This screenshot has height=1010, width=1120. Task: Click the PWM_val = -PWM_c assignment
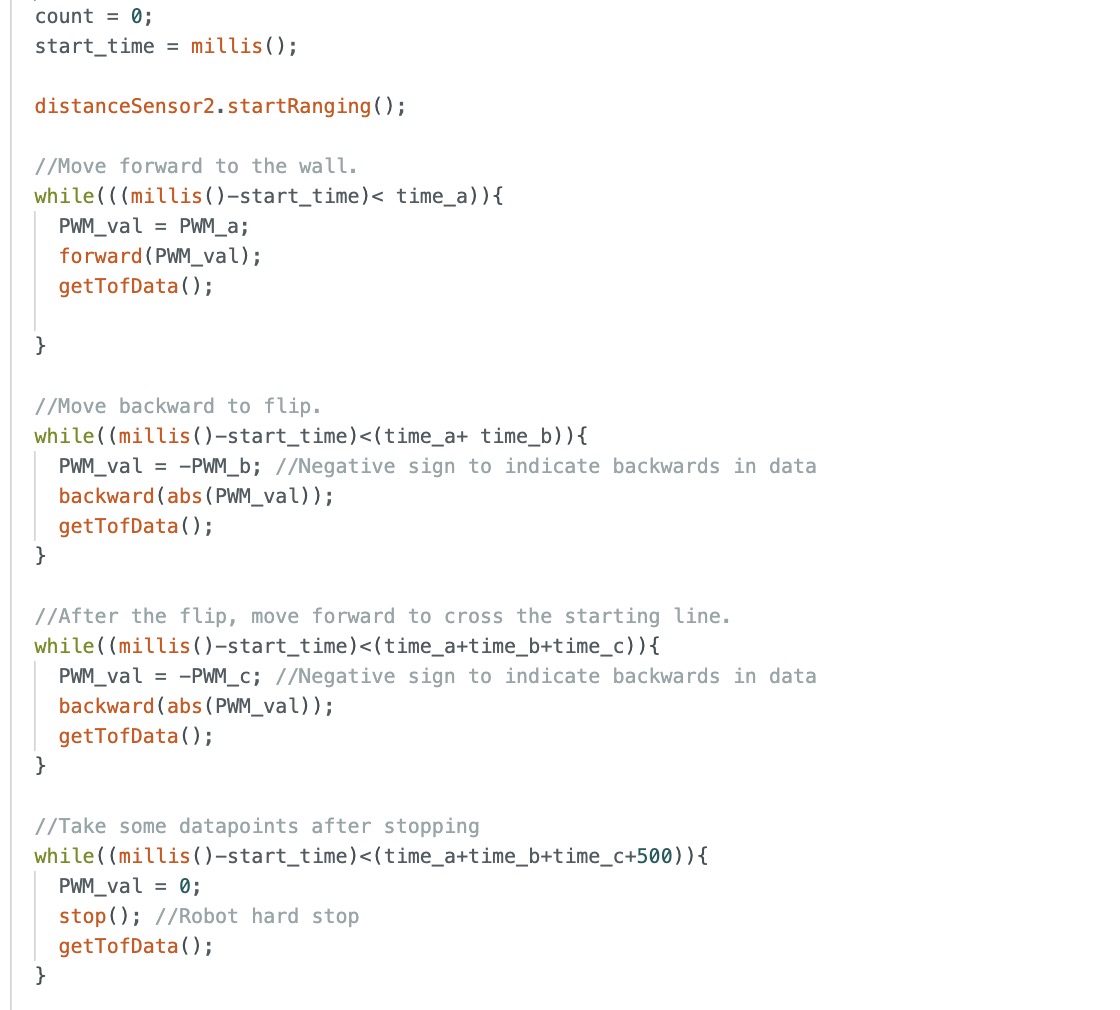pyautogui.click(x=160, y=676)
